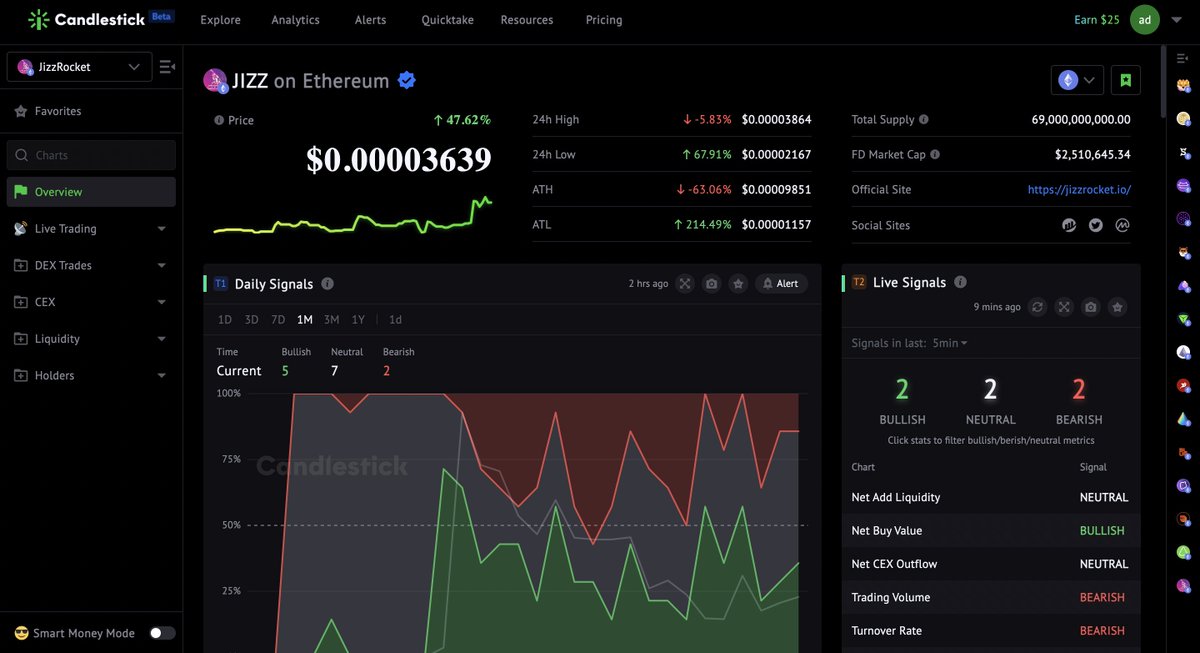Click the Candlestick logo
Viewport: 1200px width, 653px height.
[100, 19]
